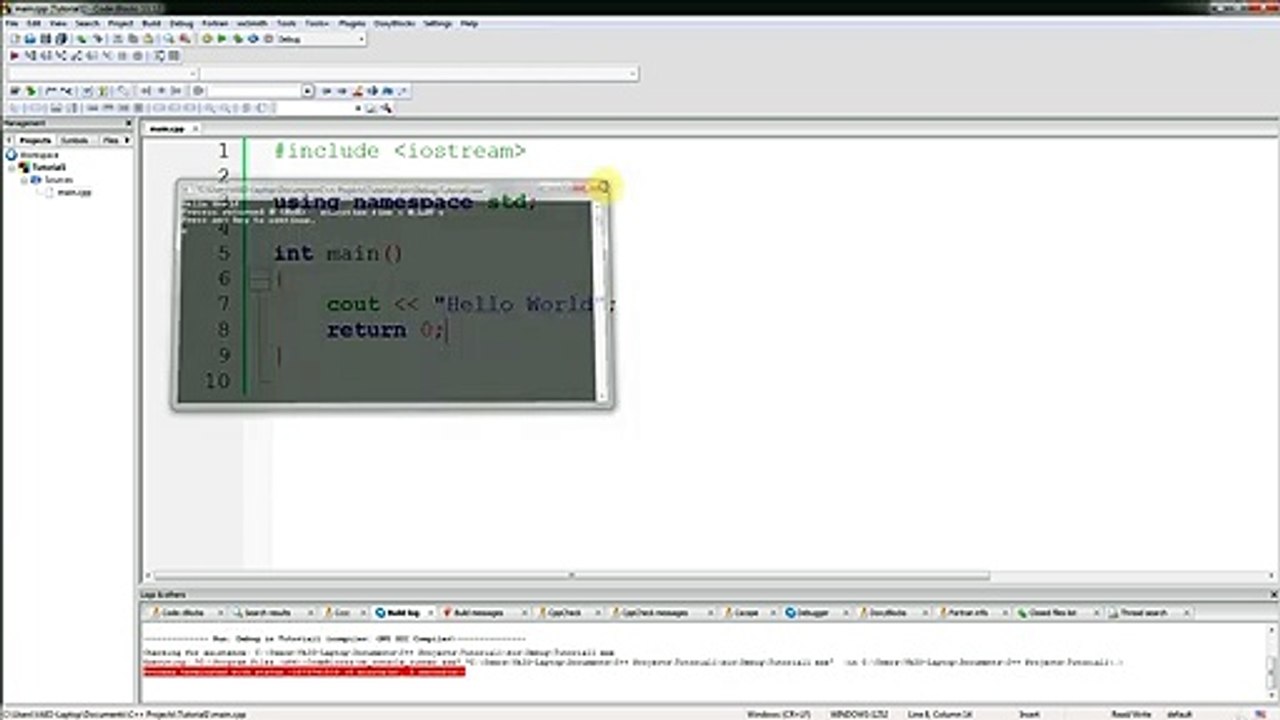1280x720 pixels.
Task: Open the Debug menu
Action: 182,23
